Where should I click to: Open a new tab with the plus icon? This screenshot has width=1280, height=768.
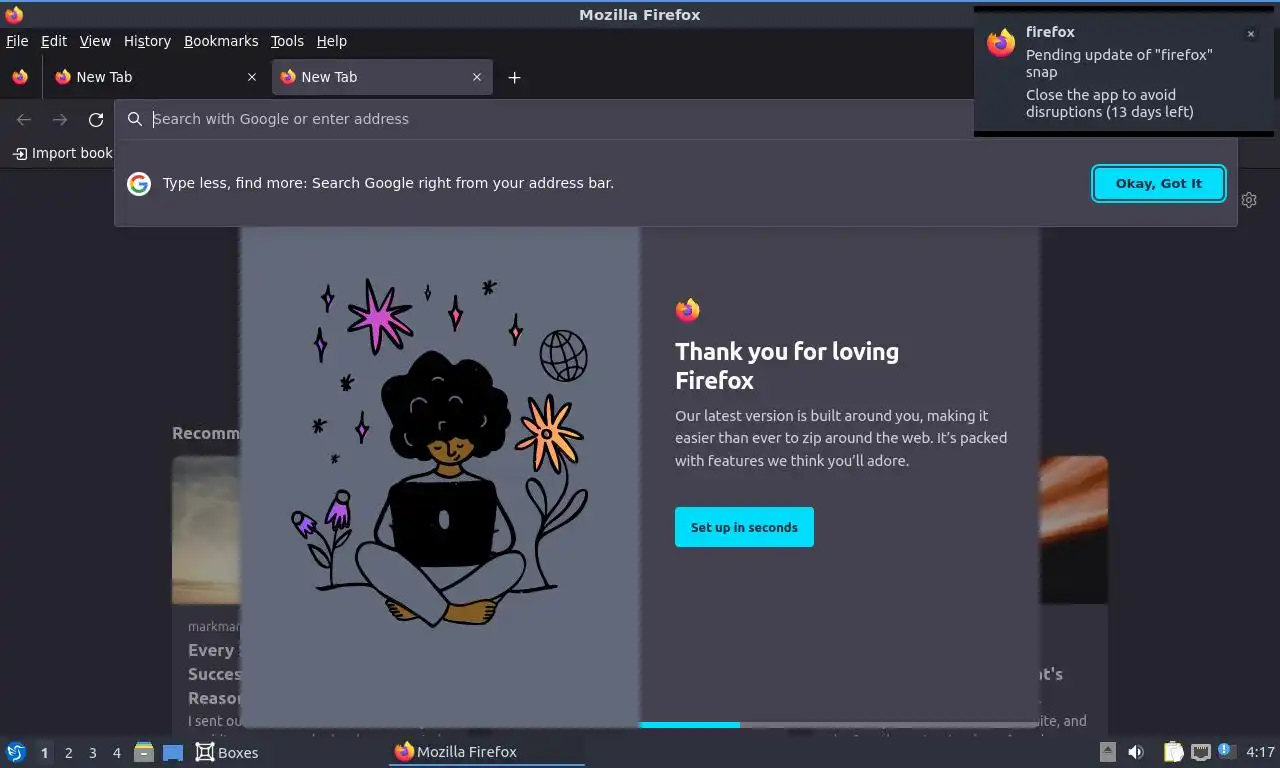(514, 77)
